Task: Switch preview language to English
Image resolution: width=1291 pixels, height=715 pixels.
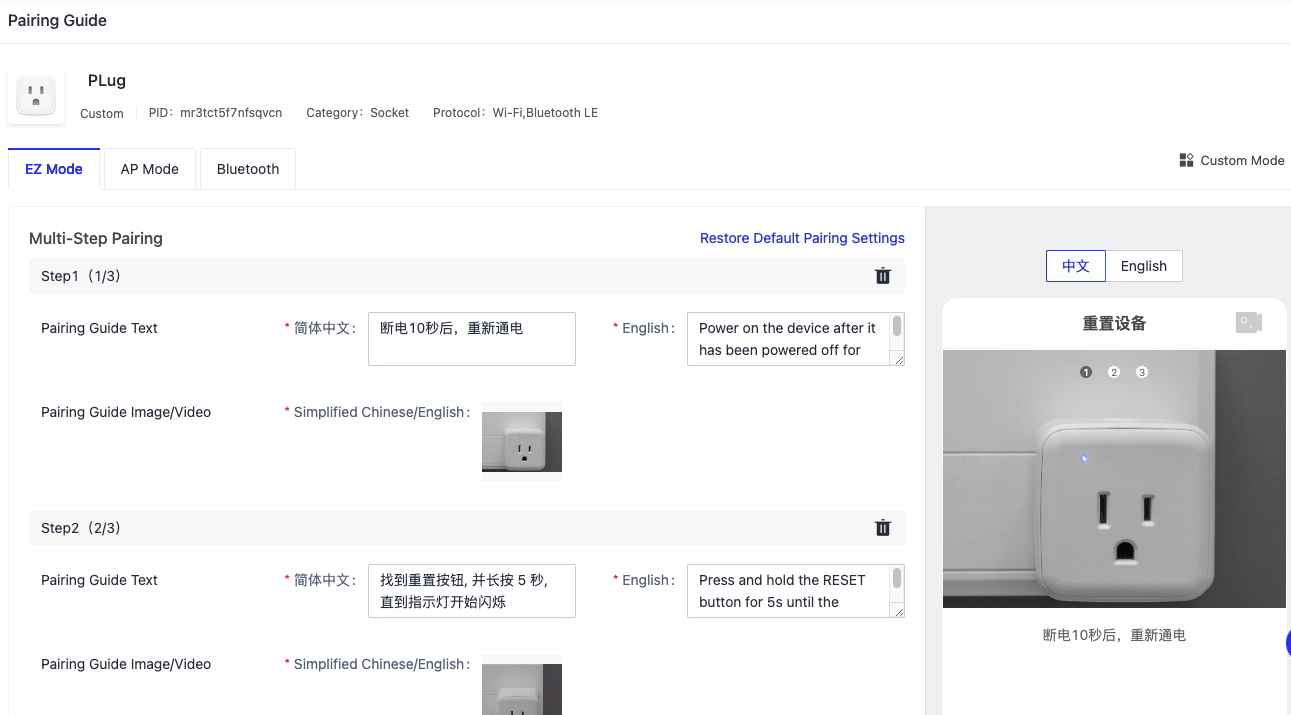Action: [x=1143, y=265]
